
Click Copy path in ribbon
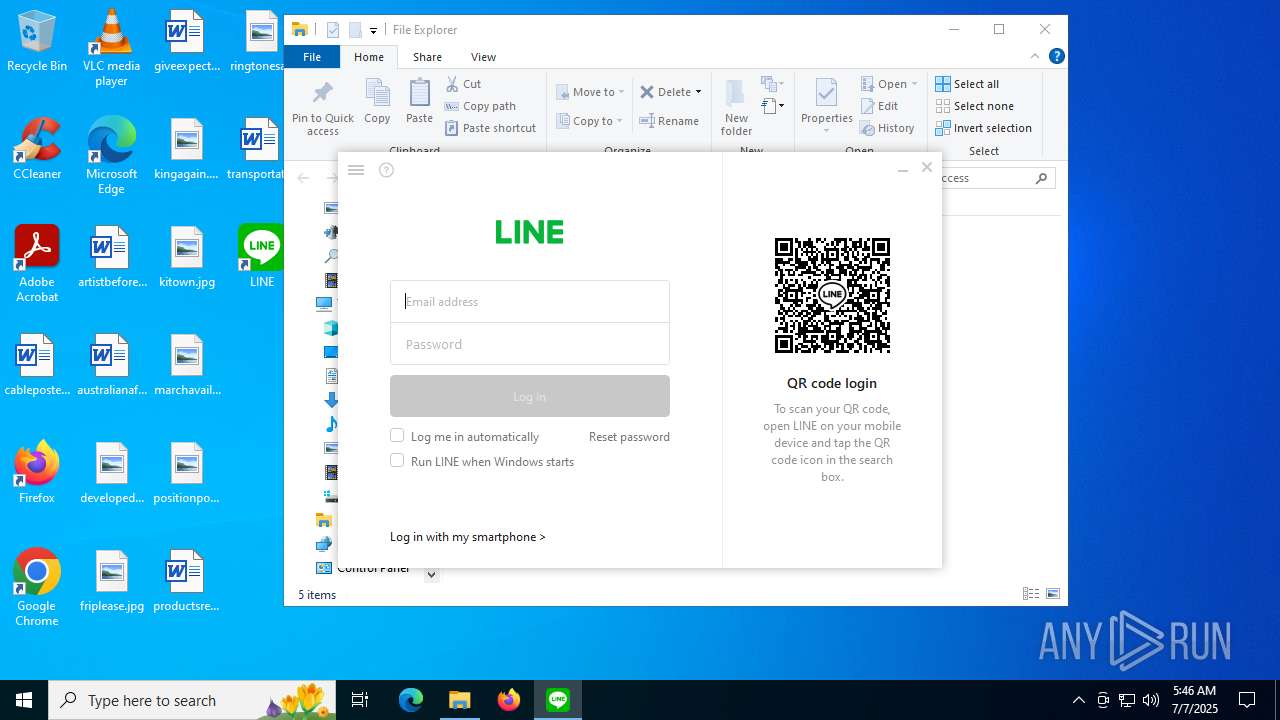[x=480, y=106]
